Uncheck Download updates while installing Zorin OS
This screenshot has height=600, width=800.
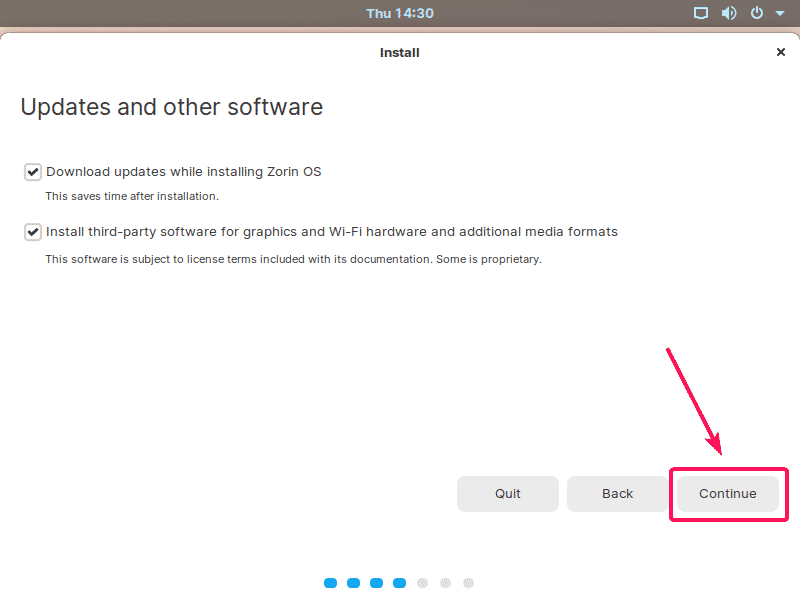[33, 172]
